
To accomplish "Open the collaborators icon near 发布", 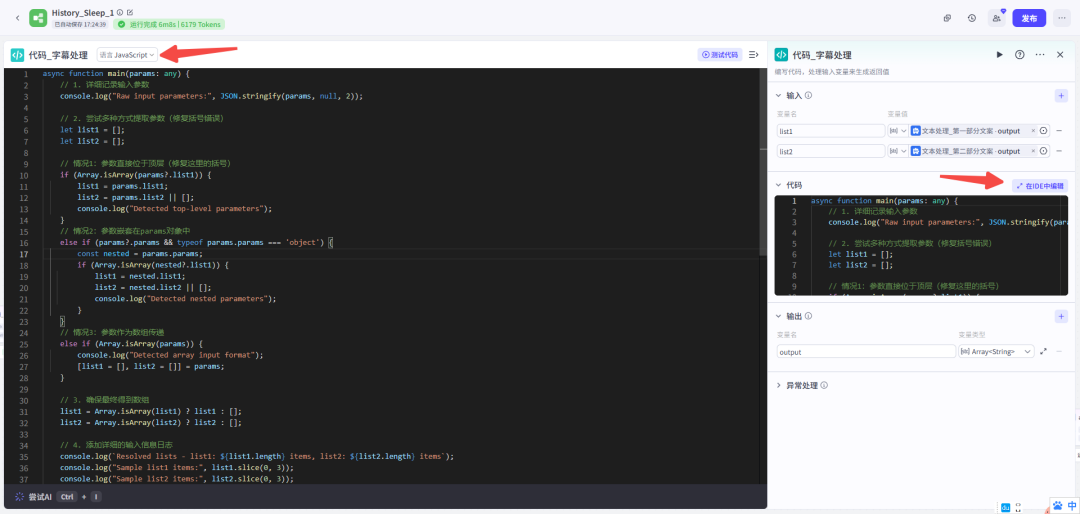I will 996,18.
